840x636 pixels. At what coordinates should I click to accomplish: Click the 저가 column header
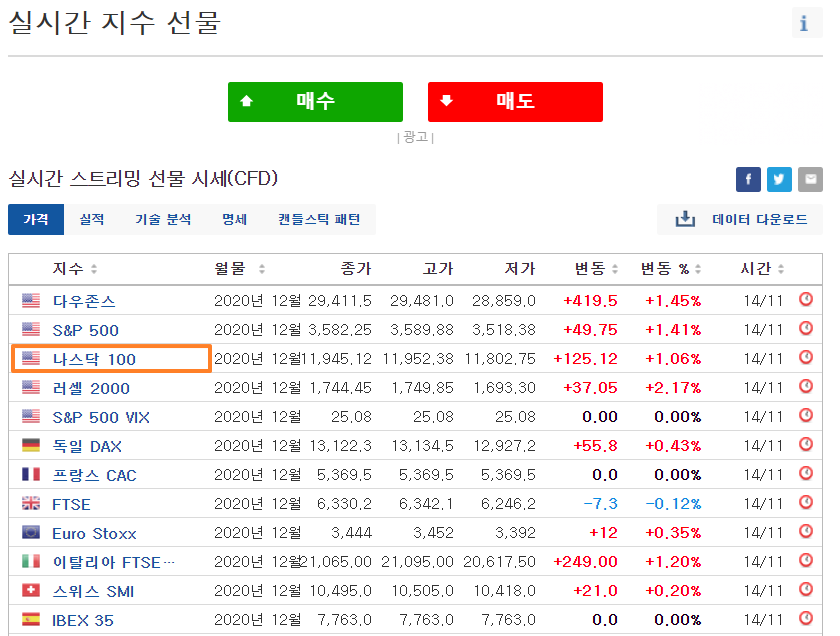pyautogui.click(x=520, y=268)
